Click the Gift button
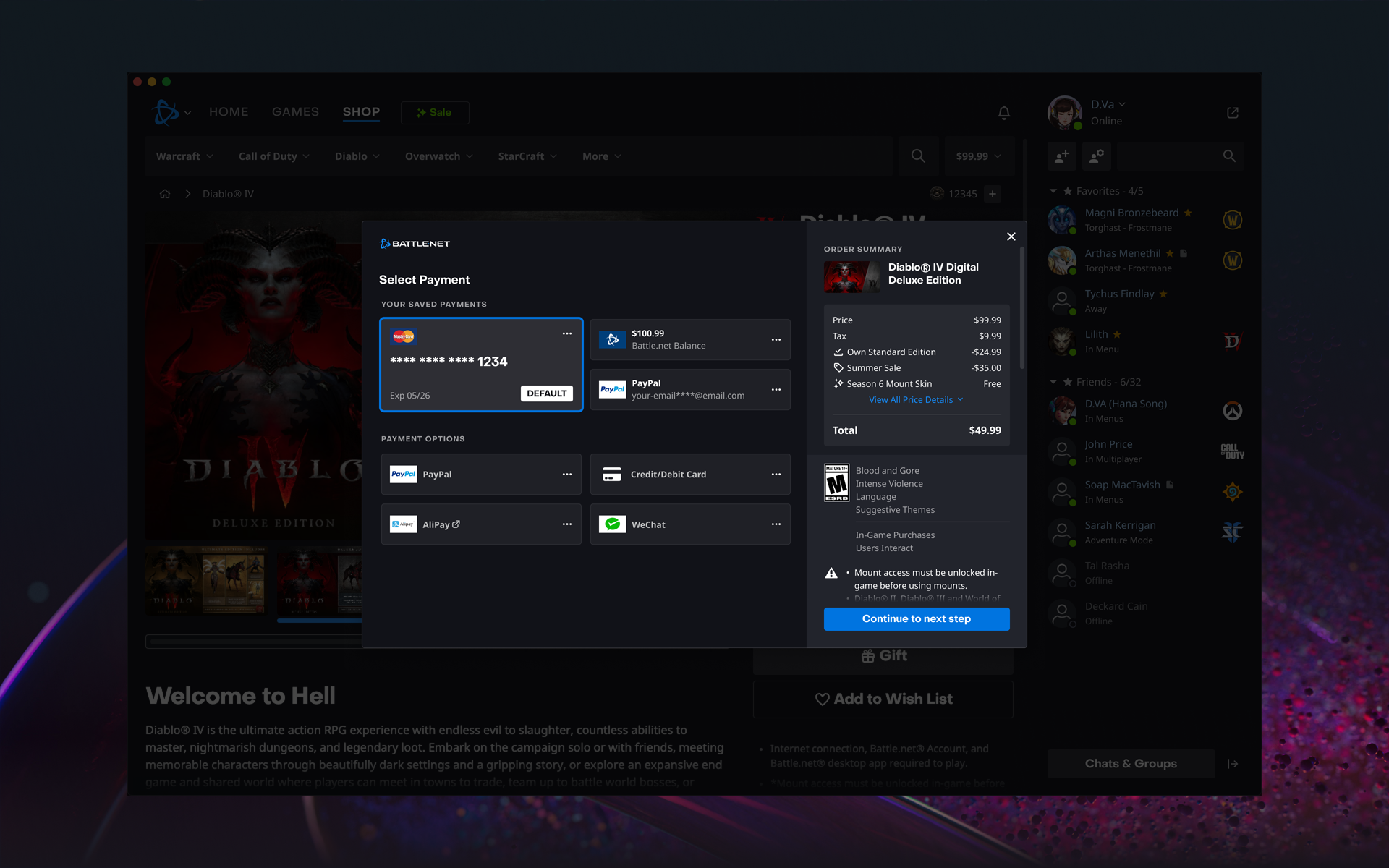Screen dimensions: 1389x868 [x=883, y=656]
